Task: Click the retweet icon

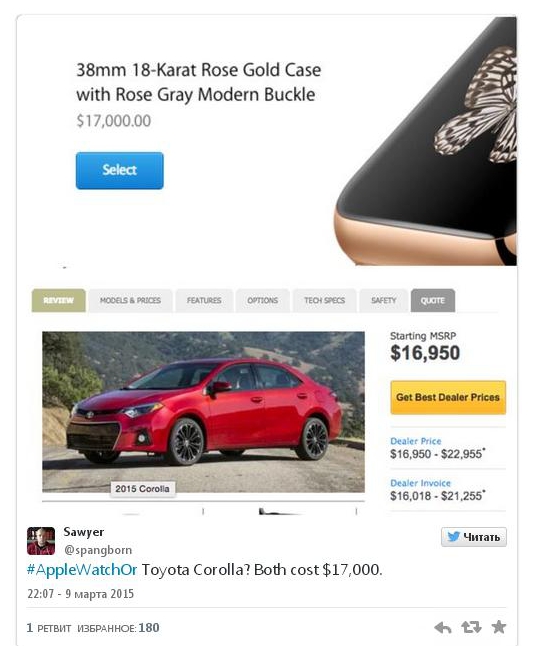Action: (471, 627)
